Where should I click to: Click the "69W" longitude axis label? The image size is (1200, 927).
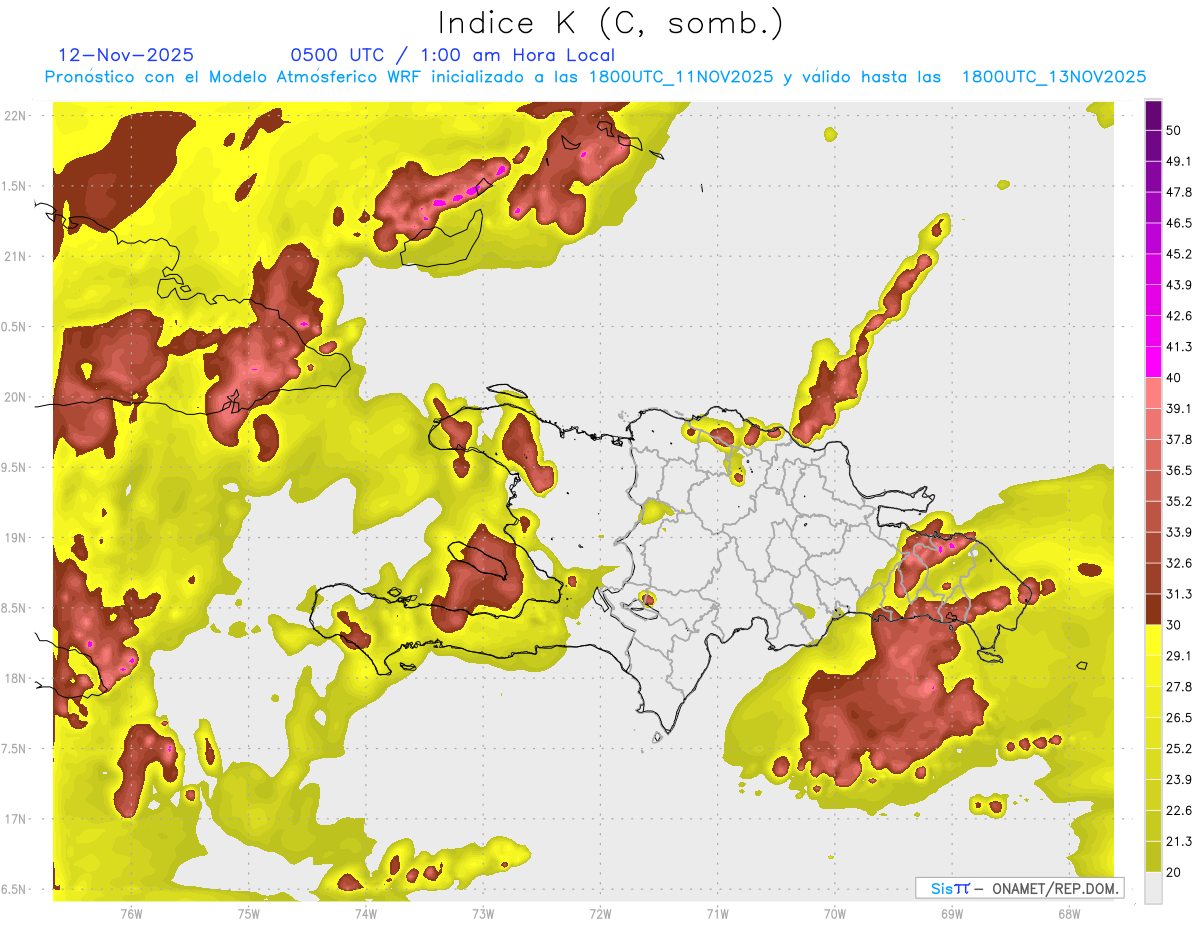tap(952, 913)
